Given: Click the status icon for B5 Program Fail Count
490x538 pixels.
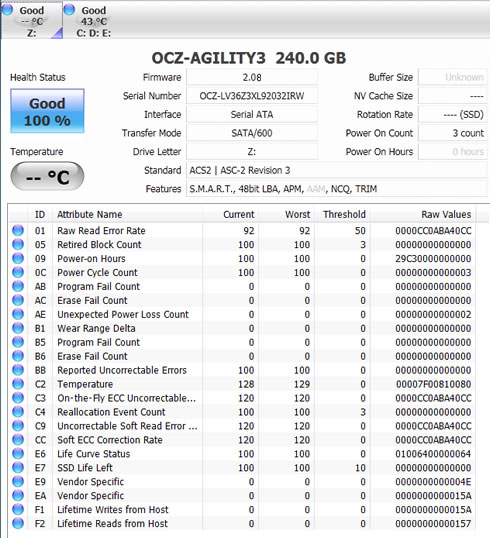Looking at the screenshot, I should [x=18, y=342].
